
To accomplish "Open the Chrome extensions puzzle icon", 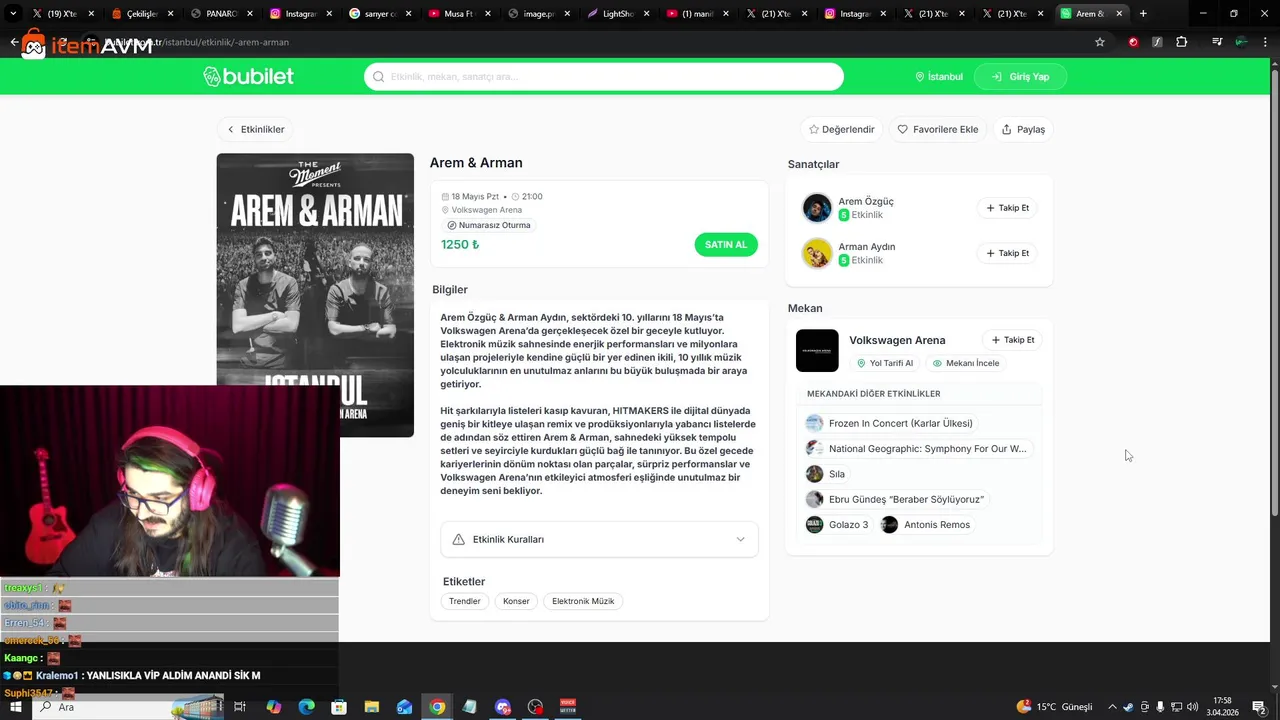I will click(1181, 42).
